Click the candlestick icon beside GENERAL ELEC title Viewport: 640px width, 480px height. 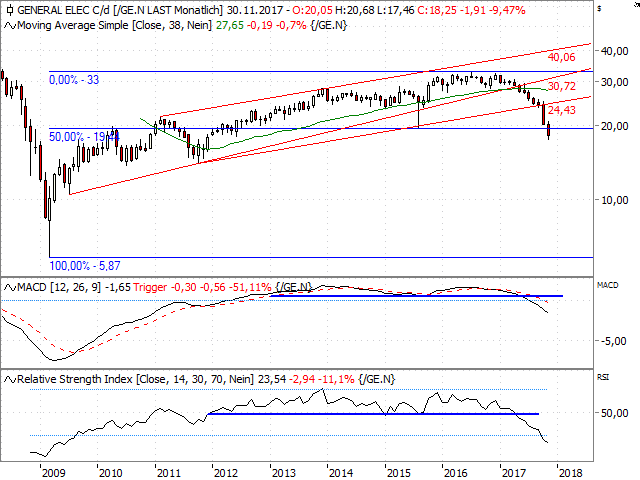[x=9, y=8]
